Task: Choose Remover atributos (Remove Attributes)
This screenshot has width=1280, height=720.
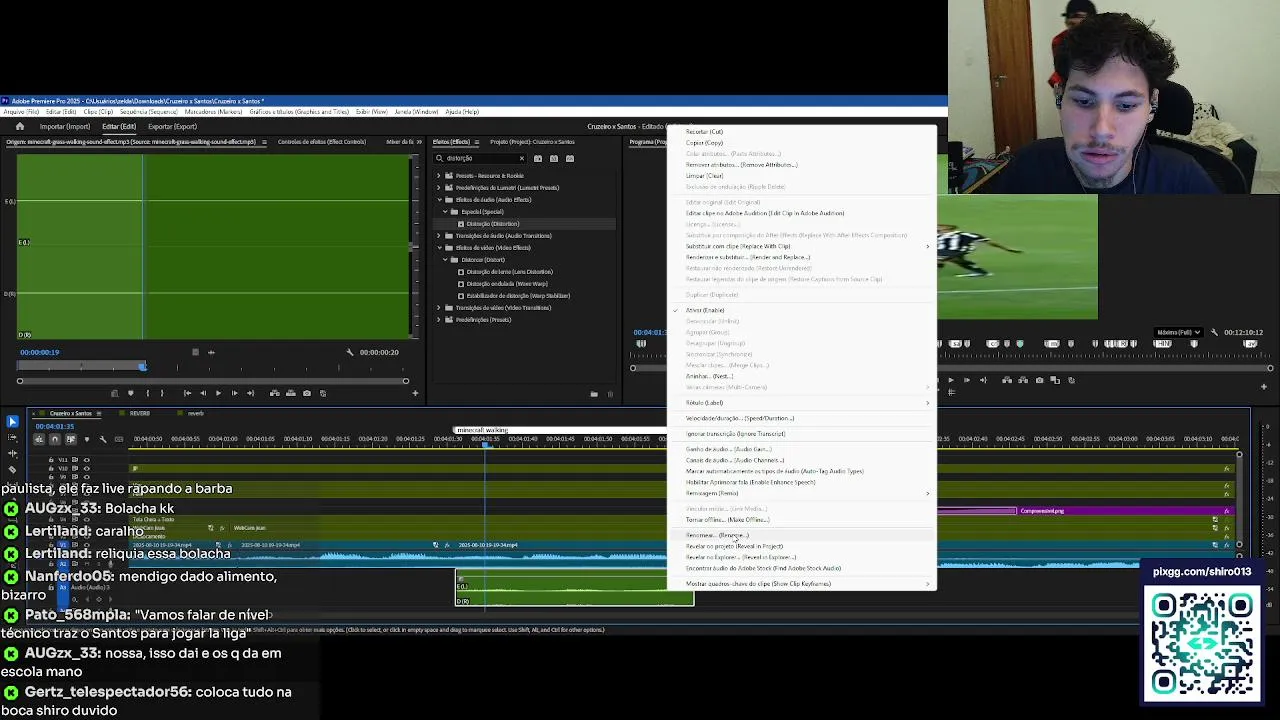Action: [741, 165]
